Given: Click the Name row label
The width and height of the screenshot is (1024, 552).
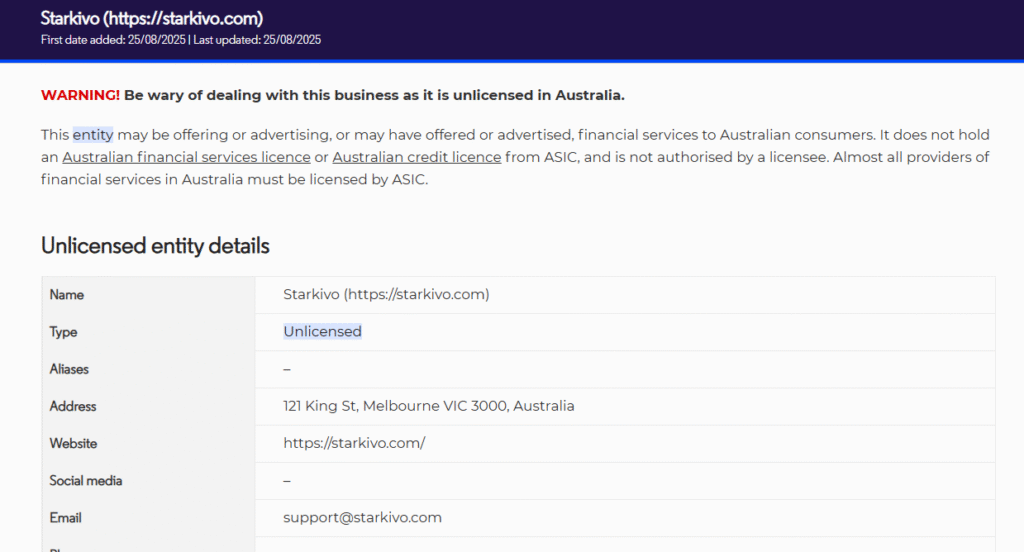Looking at the screenshot, I should [x=67, y=295].
